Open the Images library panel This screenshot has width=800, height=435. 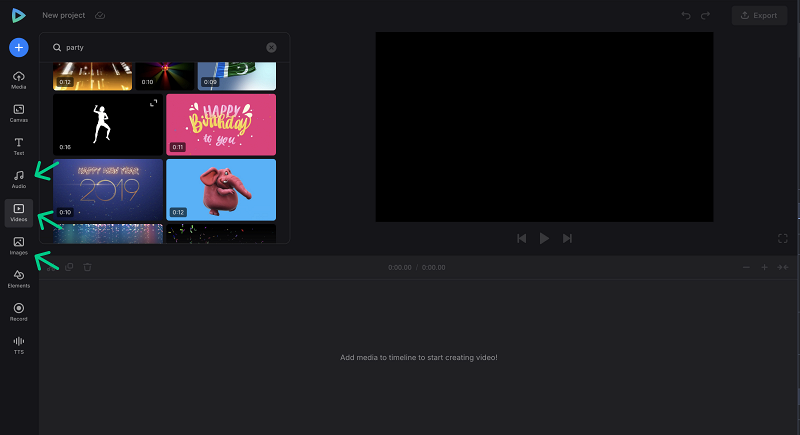19,246
